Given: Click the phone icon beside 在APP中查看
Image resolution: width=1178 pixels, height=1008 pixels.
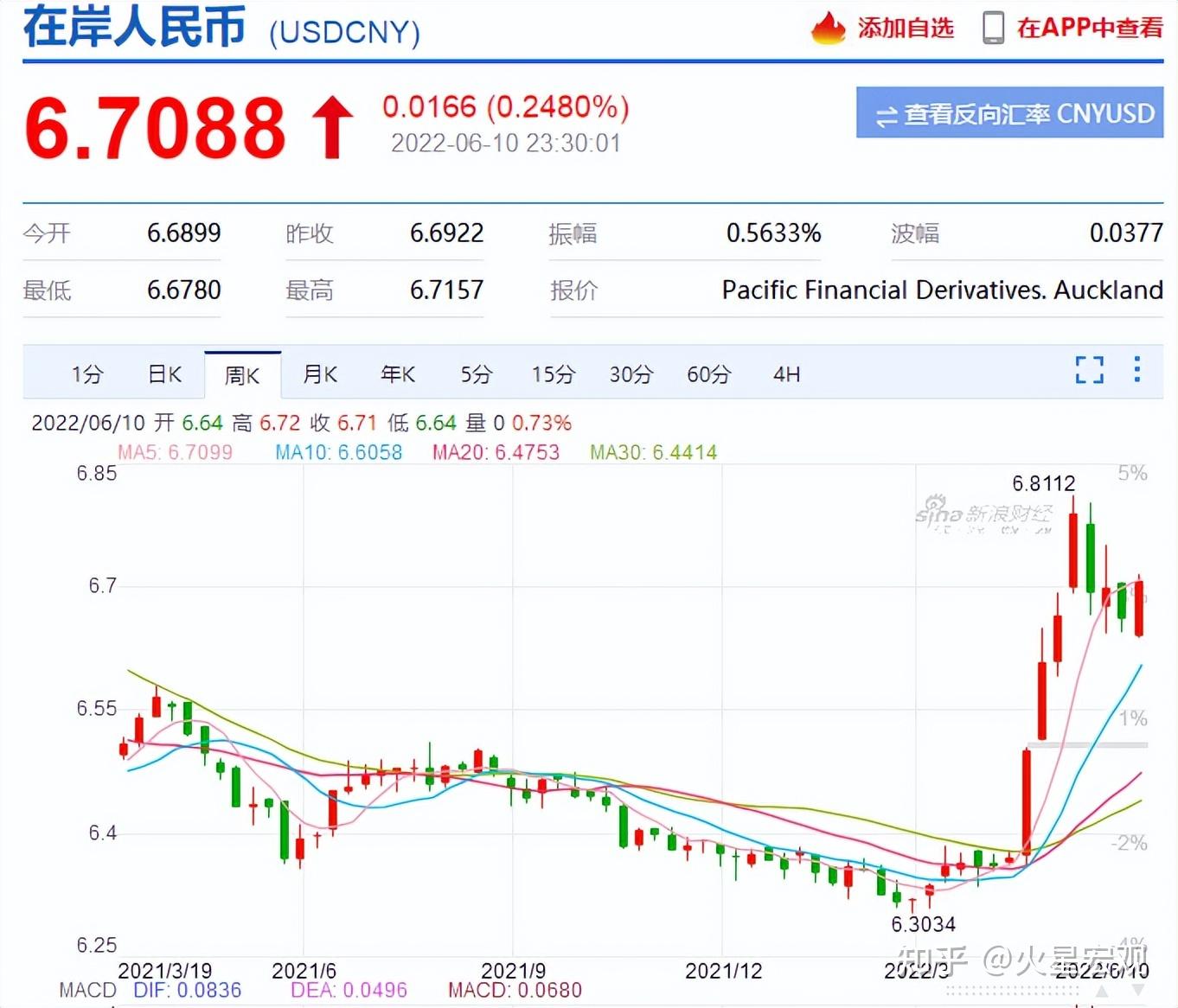Looking at the screenshot, I should (993, 28).
